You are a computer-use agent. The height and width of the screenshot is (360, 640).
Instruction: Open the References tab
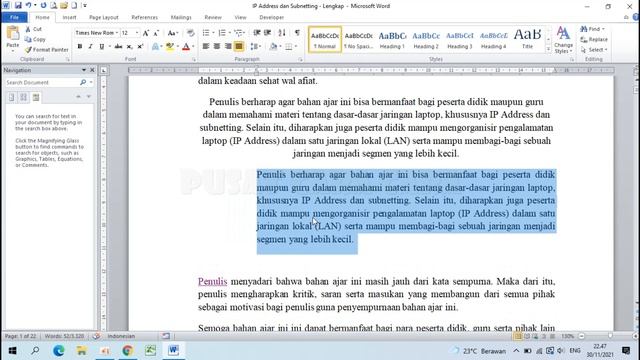[144, 18]
